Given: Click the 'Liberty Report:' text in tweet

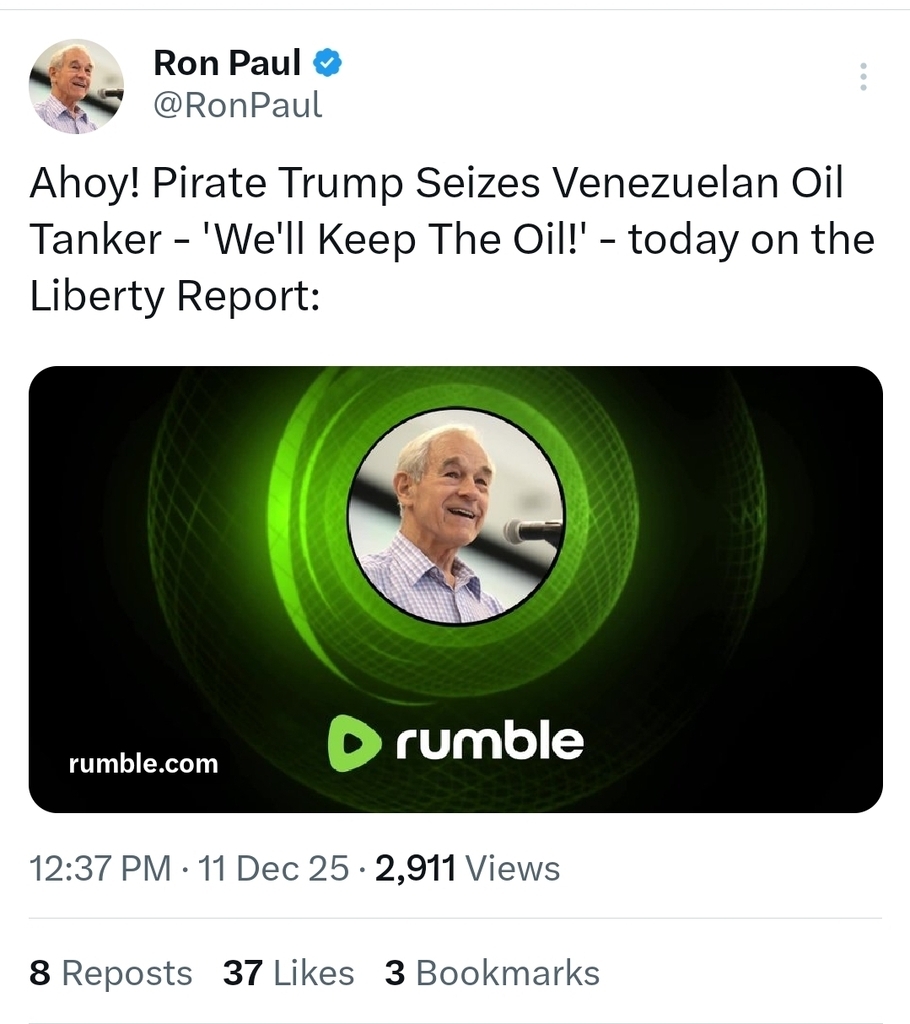Looking at the screenshot, I should 174,297.
